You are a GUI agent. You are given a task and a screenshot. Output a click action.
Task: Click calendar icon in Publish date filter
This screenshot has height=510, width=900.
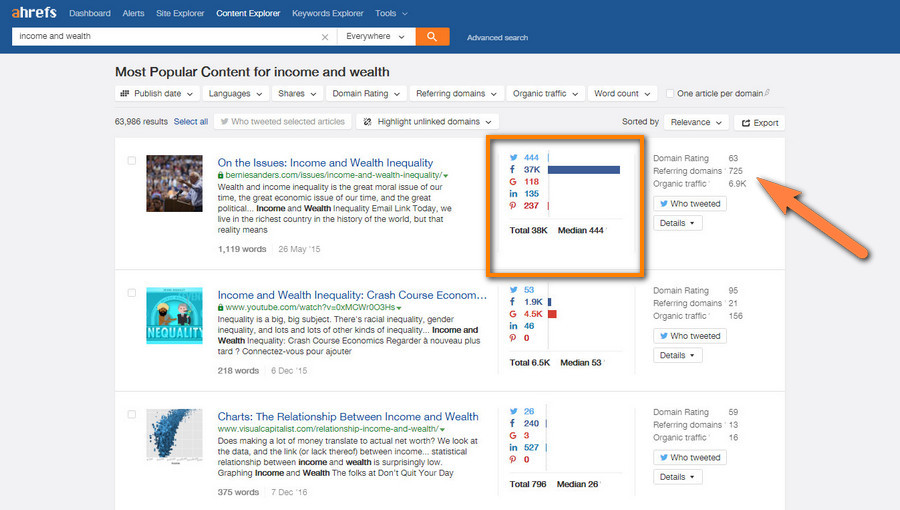point(125,93)
